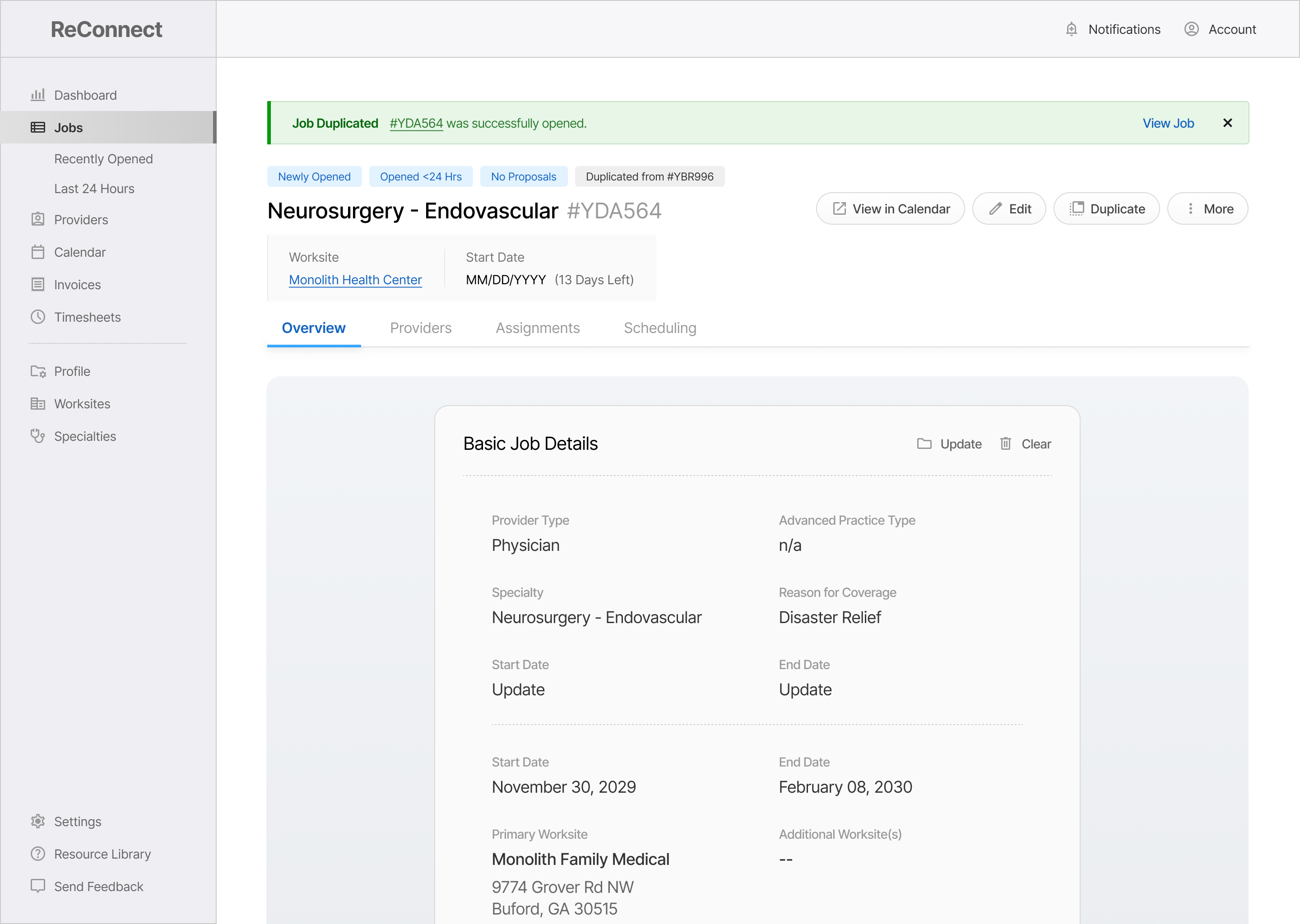Click View Job in the banner
Screen dimensions: 1300x924
1168,123
